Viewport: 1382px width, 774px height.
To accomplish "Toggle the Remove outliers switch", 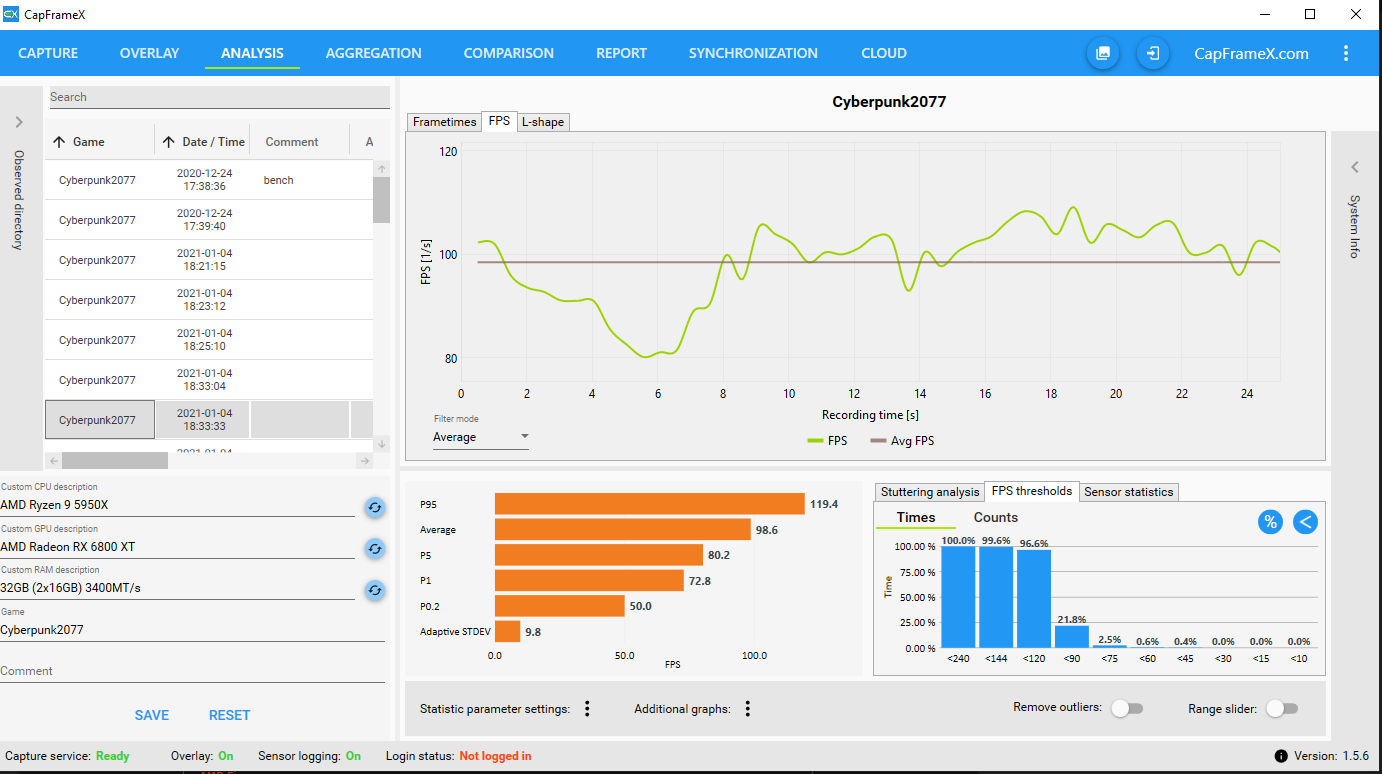I will point(1127,708).
